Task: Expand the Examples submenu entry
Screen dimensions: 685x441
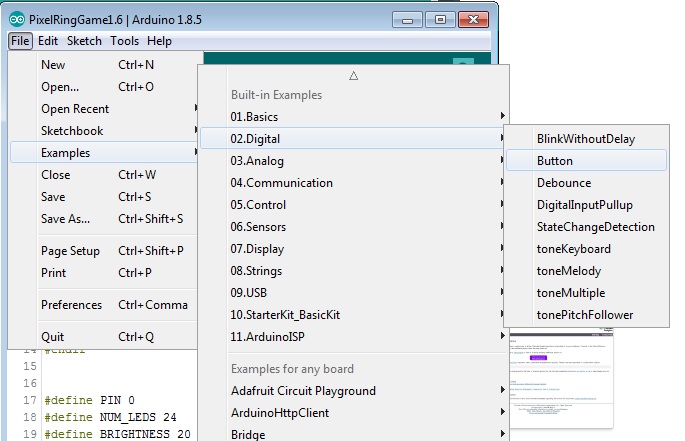Action: [104, 153]
